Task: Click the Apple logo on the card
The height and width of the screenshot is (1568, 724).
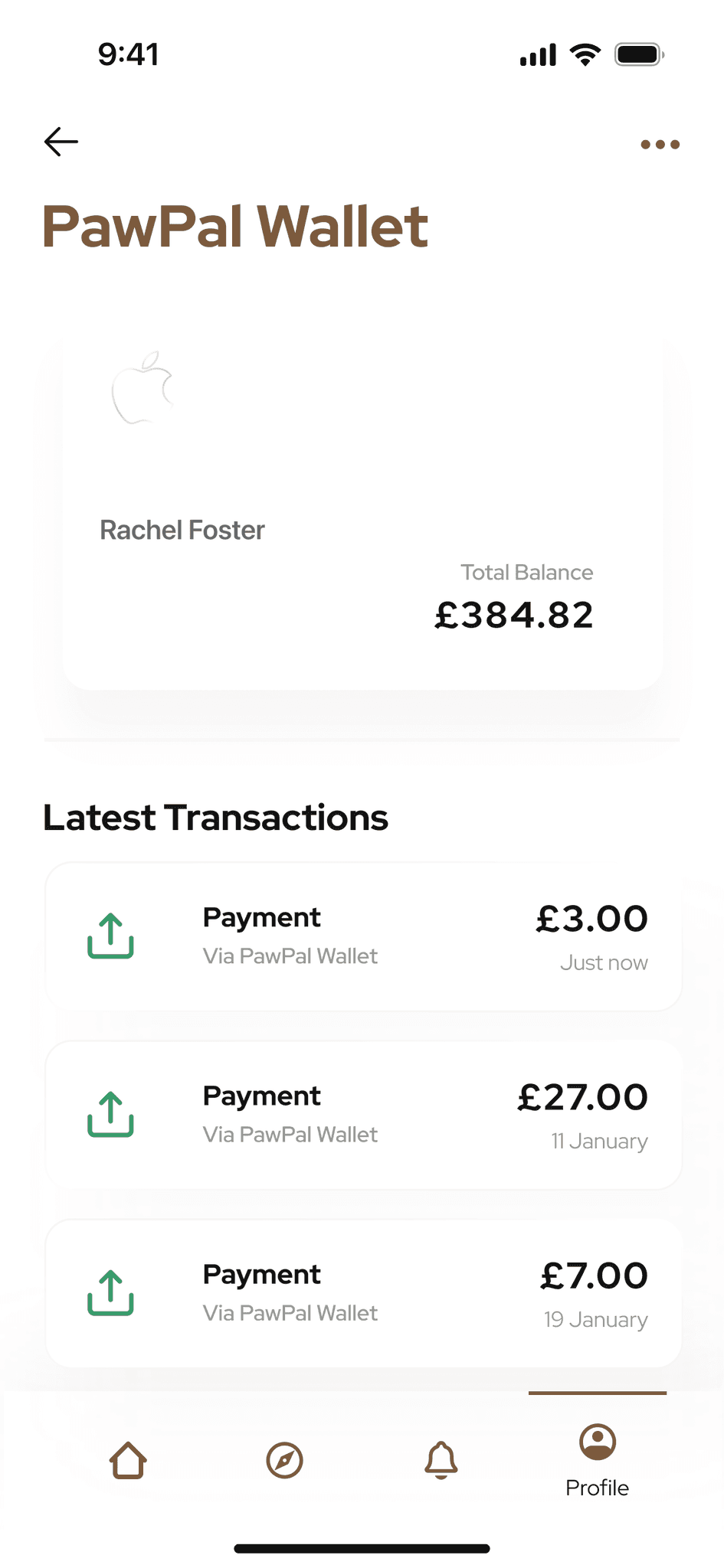Action: (143, 388)
